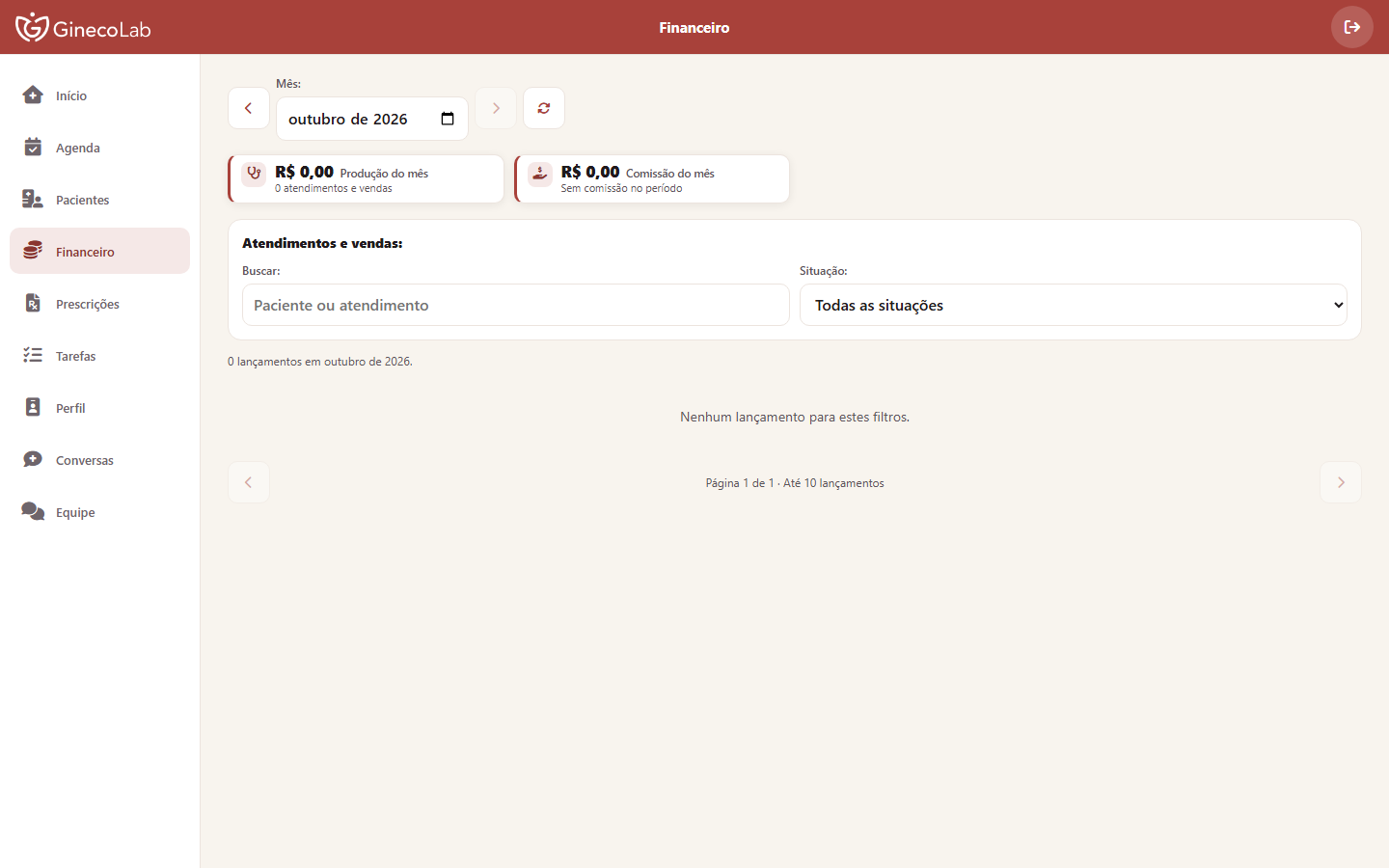The width and height of the screenshot is (1389, 868).
Task: Click the month field showing outubro de 2026
Action: pyautogui.click(x=372, y=119)
